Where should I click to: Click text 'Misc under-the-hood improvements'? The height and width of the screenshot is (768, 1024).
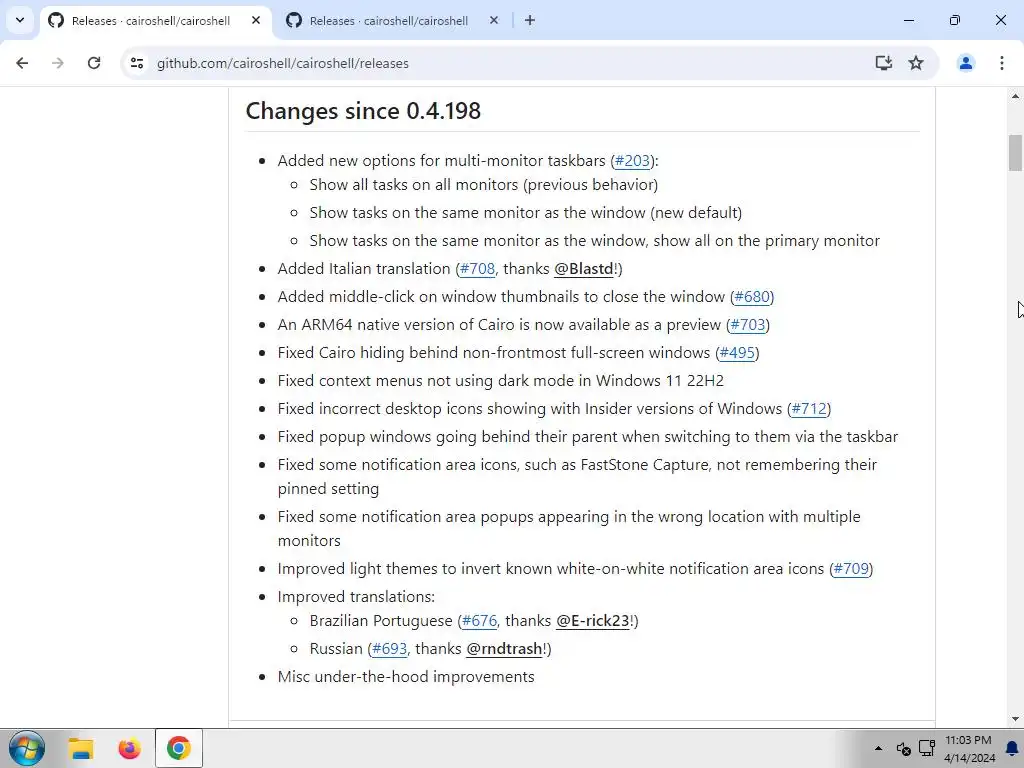(x=406, y=677)
